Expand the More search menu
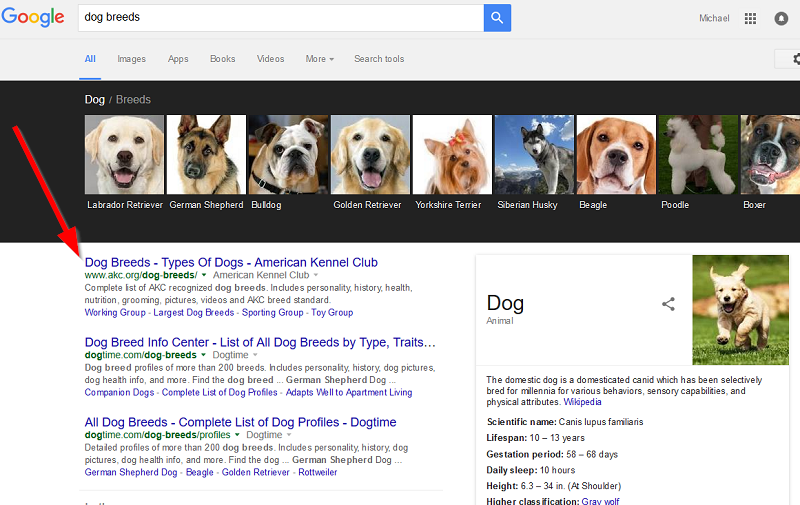Viewport: 800px width, 505px height. pyautogui.click(x=319, y=59)
